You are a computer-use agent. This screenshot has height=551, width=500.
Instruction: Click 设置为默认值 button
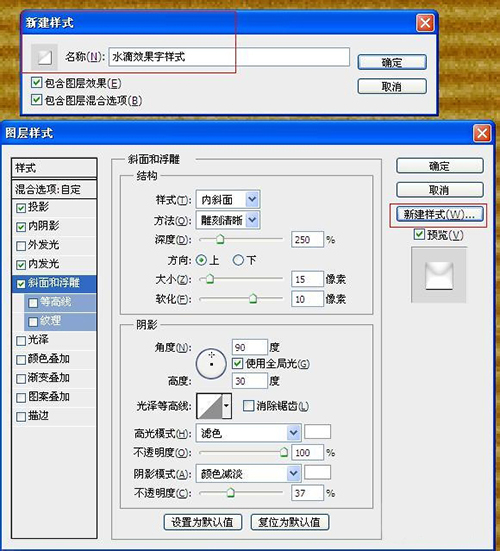(203, 522)
